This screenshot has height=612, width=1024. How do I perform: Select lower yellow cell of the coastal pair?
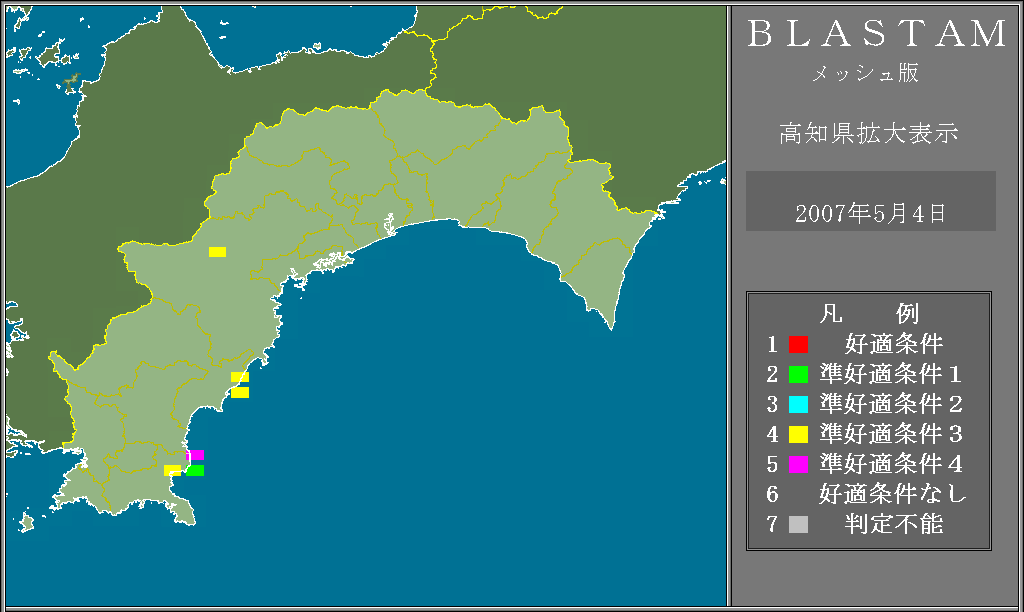(240, 393)
